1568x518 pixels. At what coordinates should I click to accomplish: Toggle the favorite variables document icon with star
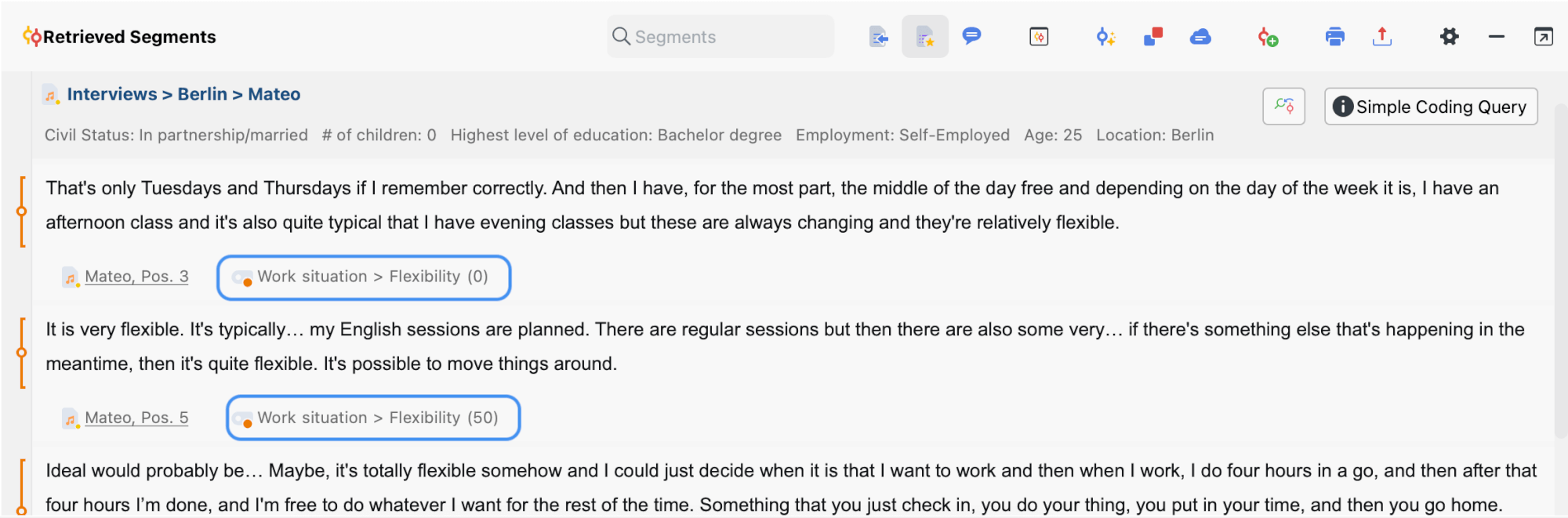click(925, 37)
